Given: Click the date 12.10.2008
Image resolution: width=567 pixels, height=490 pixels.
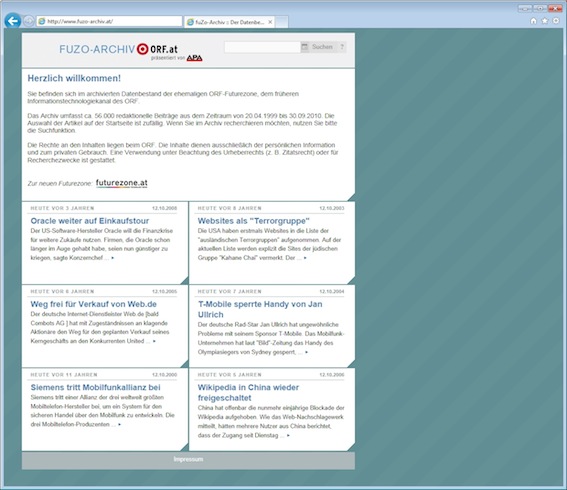Looking at the screenshot, I should click(165, 208).
